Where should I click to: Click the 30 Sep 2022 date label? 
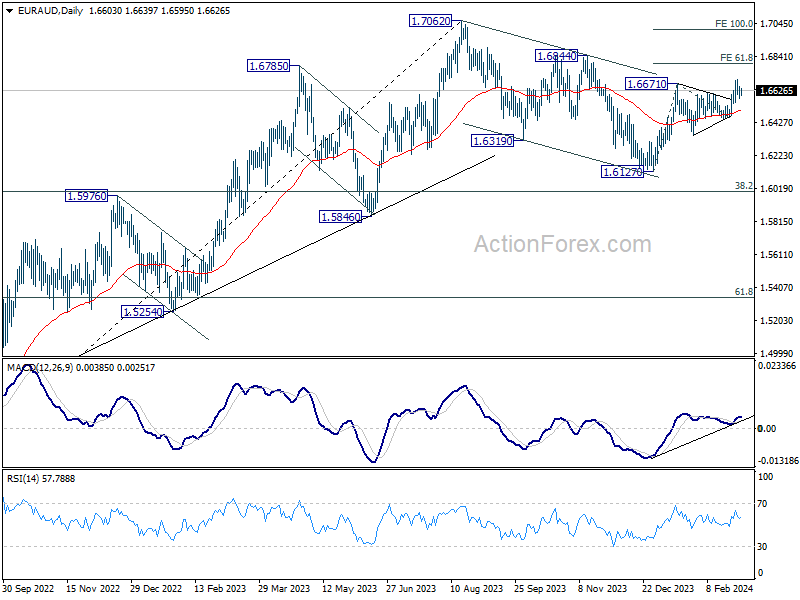coord(28,588)
